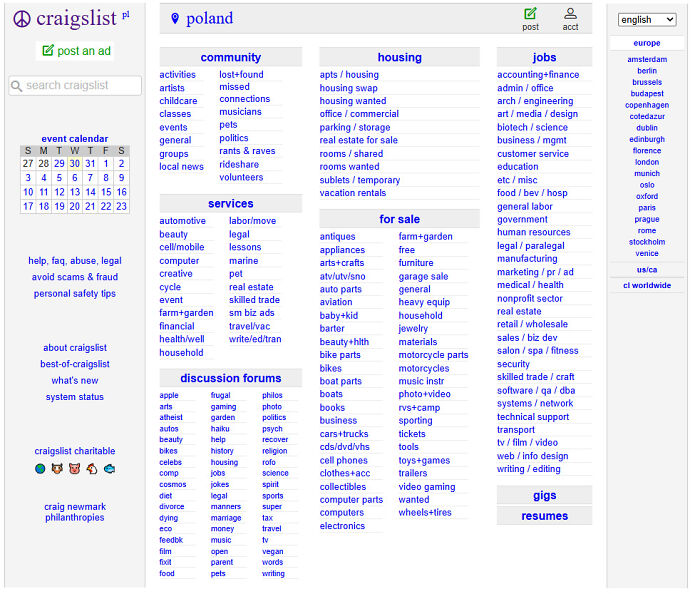Viewport: 700px width, 594px height.
Task: Click the chicken emoji icon
Action: [x=91, y=468]
